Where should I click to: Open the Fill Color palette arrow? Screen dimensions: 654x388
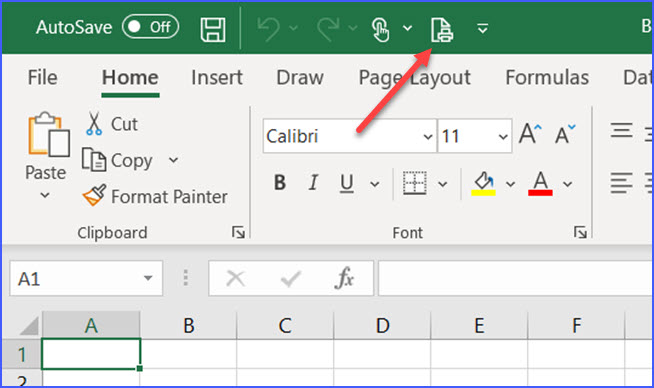click(x=510, y=184)
